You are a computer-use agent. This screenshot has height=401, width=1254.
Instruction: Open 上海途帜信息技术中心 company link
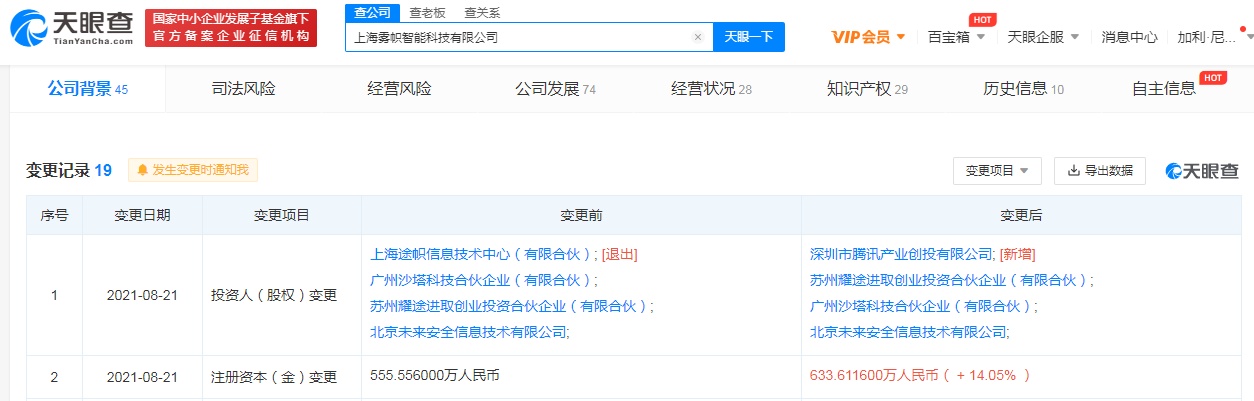483,254
